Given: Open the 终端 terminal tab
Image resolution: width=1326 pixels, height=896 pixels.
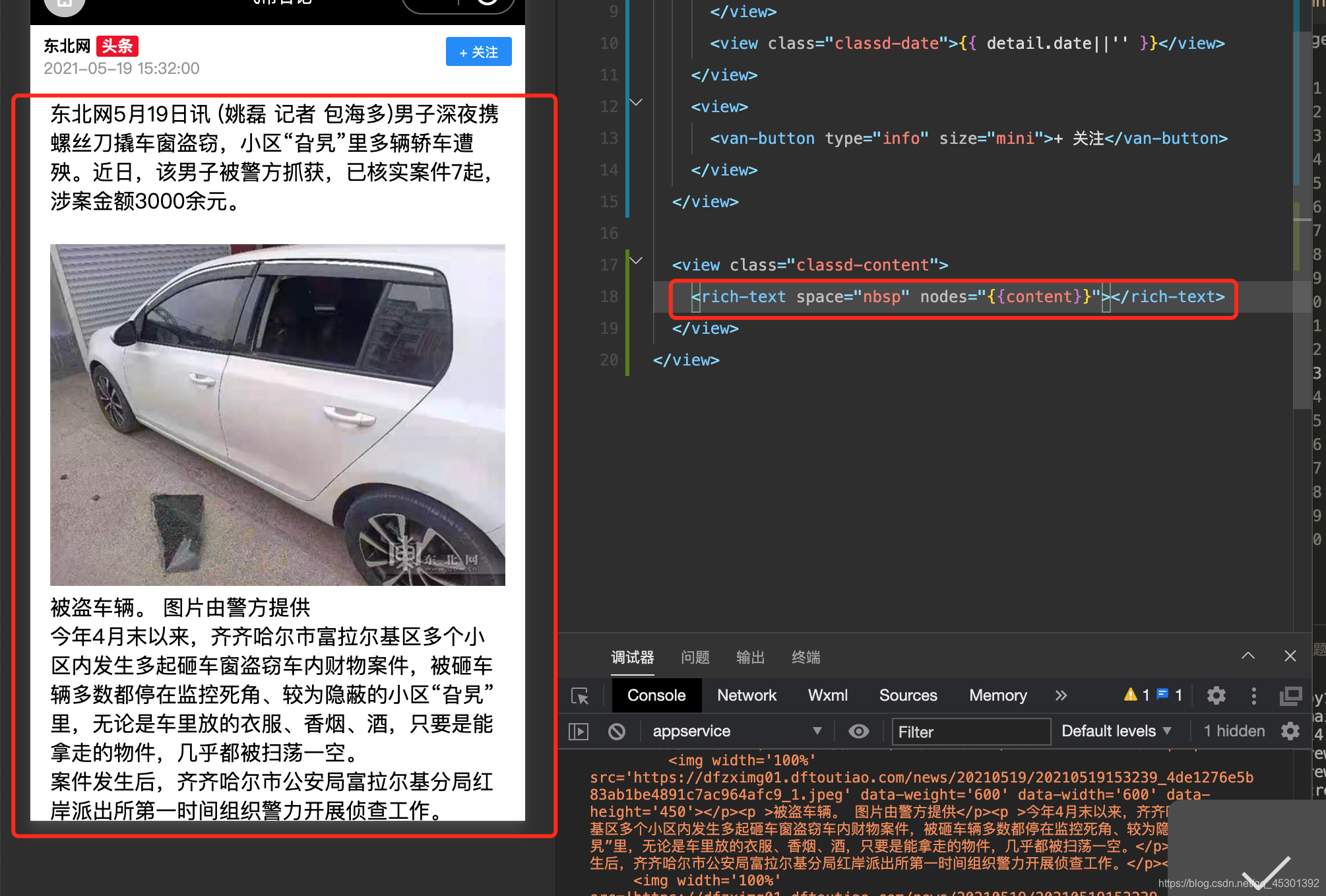Looking at the screenshot, I should pyautogui.click(x=806, y=657).
